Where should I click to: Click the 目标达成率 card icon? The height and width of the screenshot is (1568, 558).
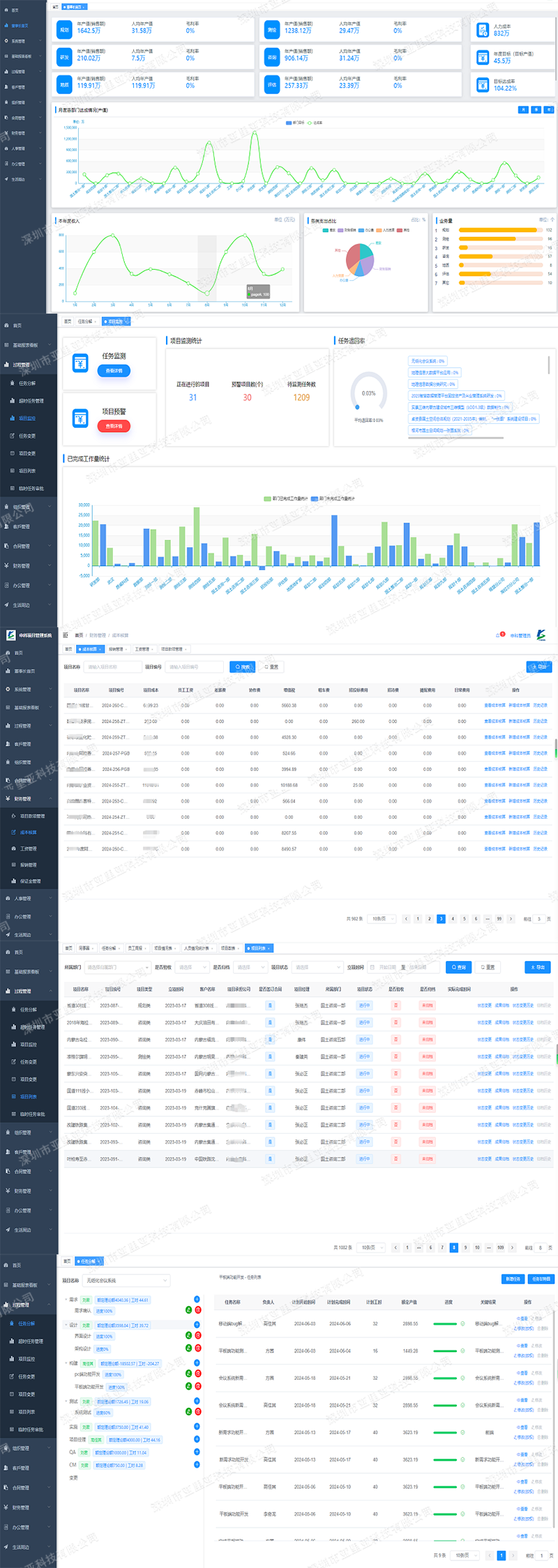pyautogui.click(x=483, y=85)
